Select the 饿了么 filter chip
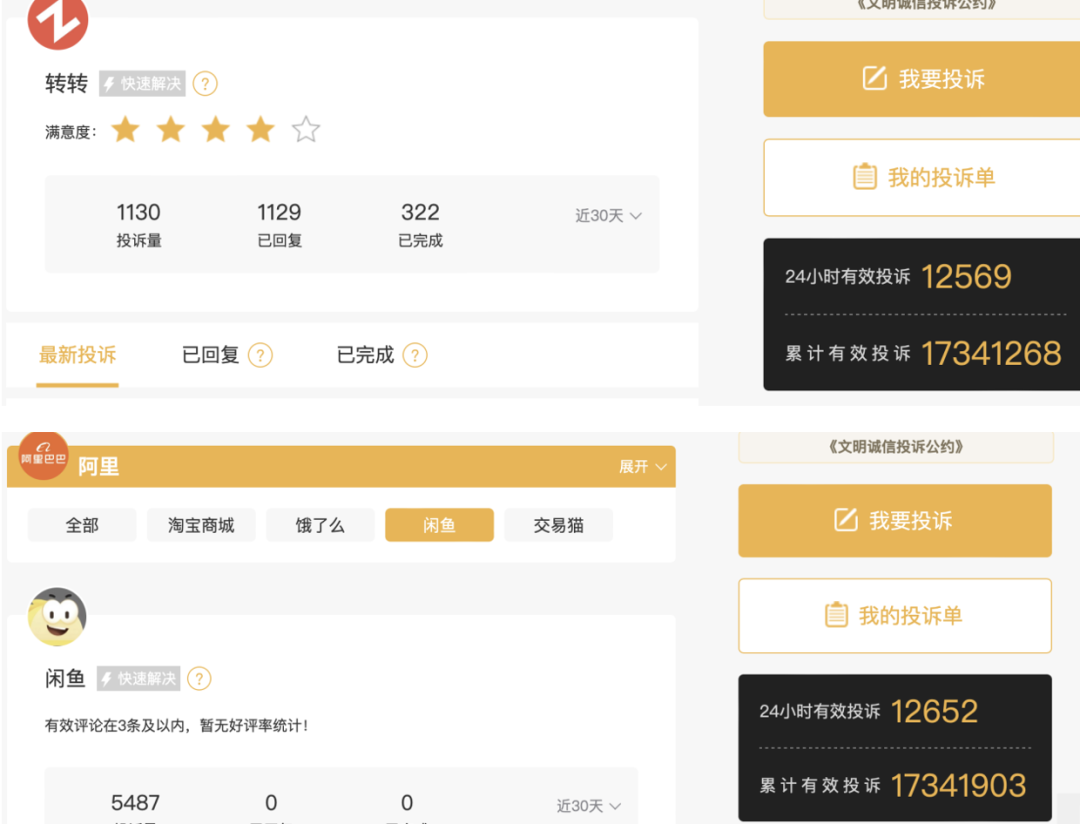The width and height of the screenshot is (1080, 824). pos(320,525)
